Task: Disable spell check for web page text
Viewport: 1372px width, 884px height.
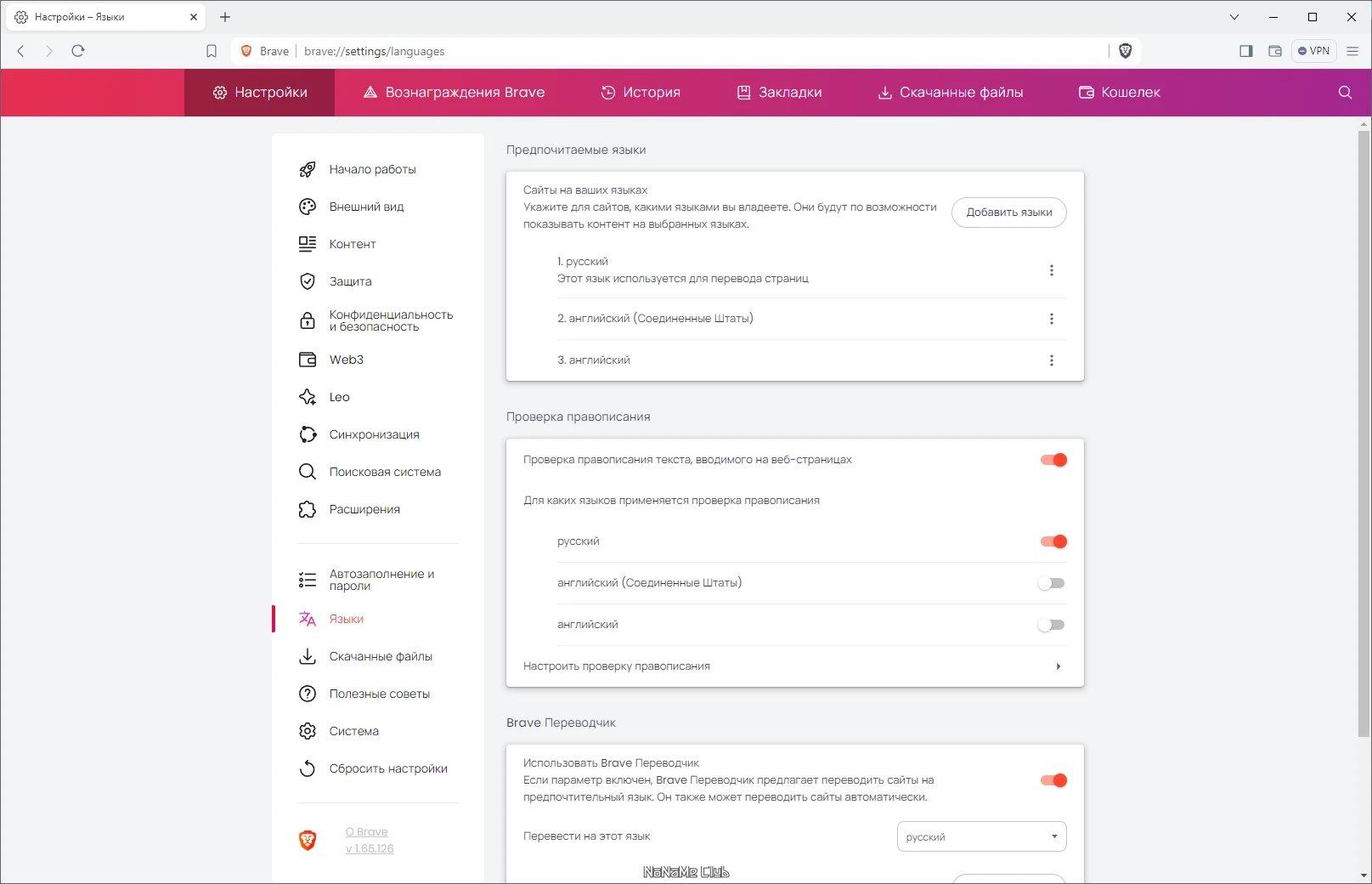Action: [x=1053, y=460]
